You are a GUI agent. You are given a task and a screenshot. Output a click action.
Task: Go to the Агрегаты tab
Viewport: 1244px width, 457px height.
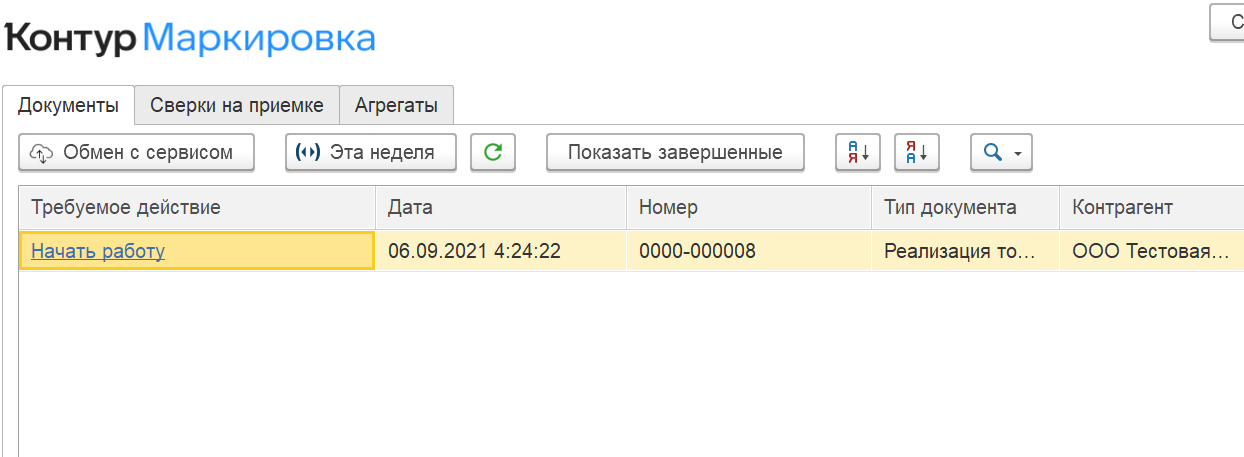(x=397, y=105)
